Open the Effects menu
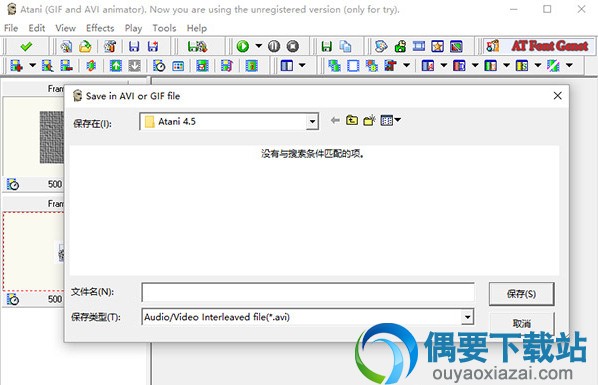This screenshot has width=598, height=385. (x=100, y=28)
